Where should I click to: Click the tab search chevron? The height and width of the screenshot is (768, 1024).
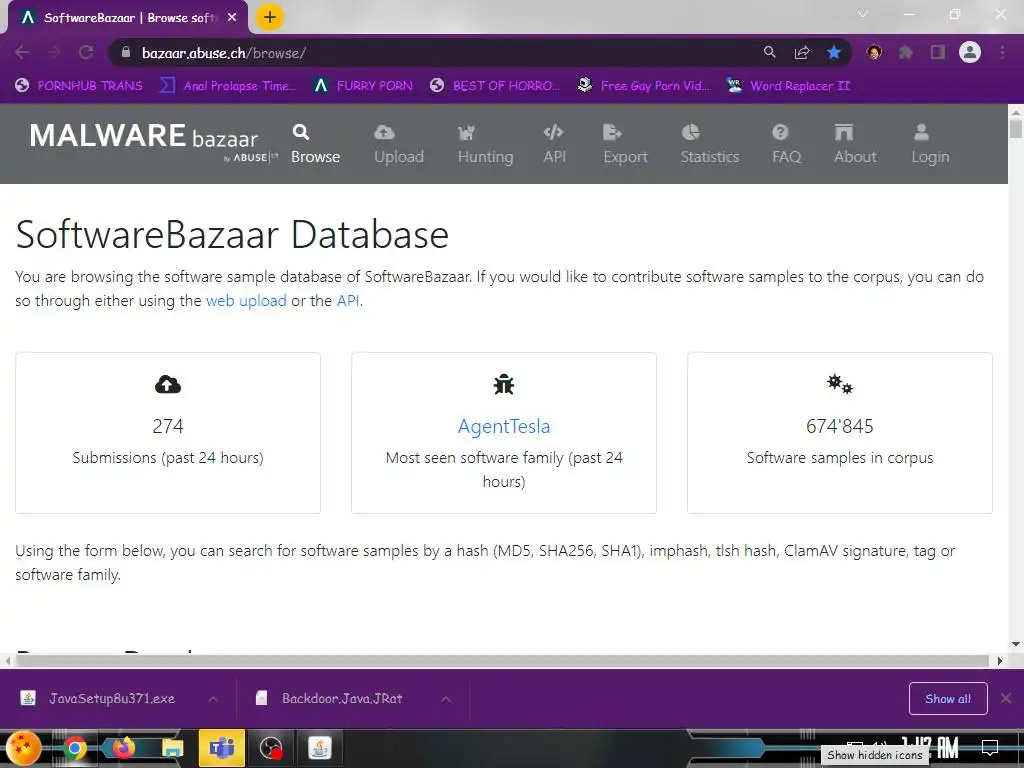pyautogui.click(x=863, y=14)
